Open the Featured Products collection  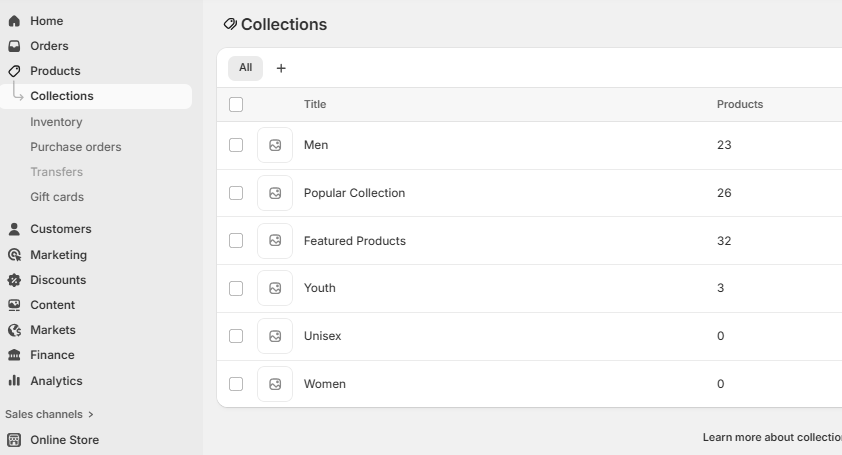[355, 241]
